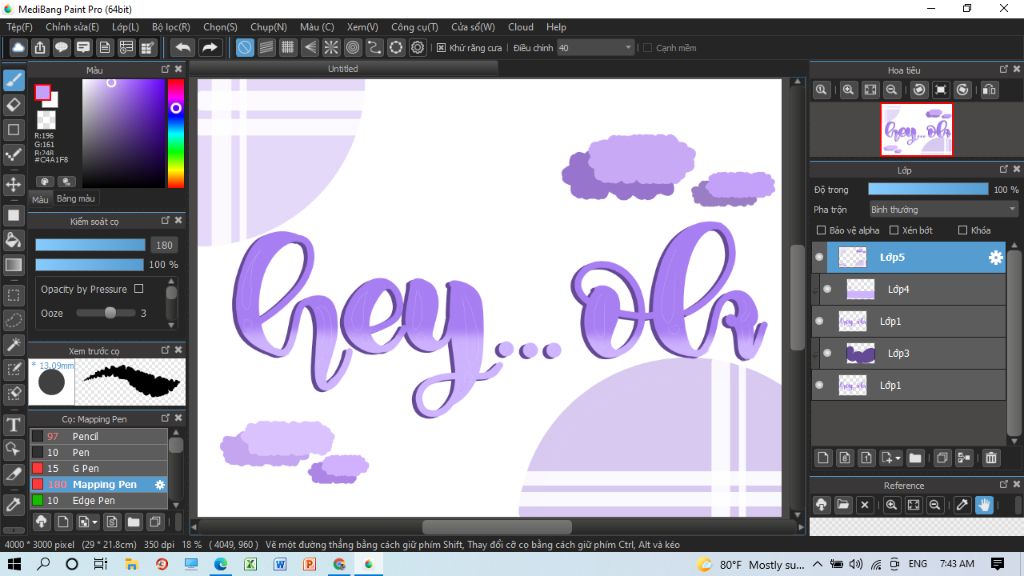The width and height of the screenshot is (1024, 576).
Task: Expand the add-layer dropdown arrow in the Layers panel
Action: tap(898, 458)
